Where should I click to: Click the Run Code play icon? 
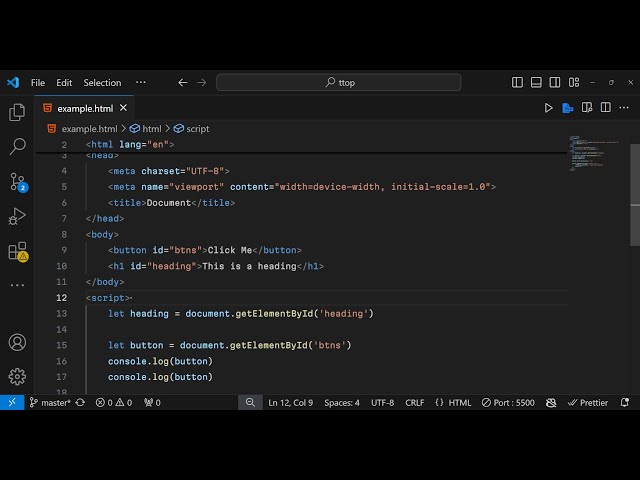tap(548, 108)
